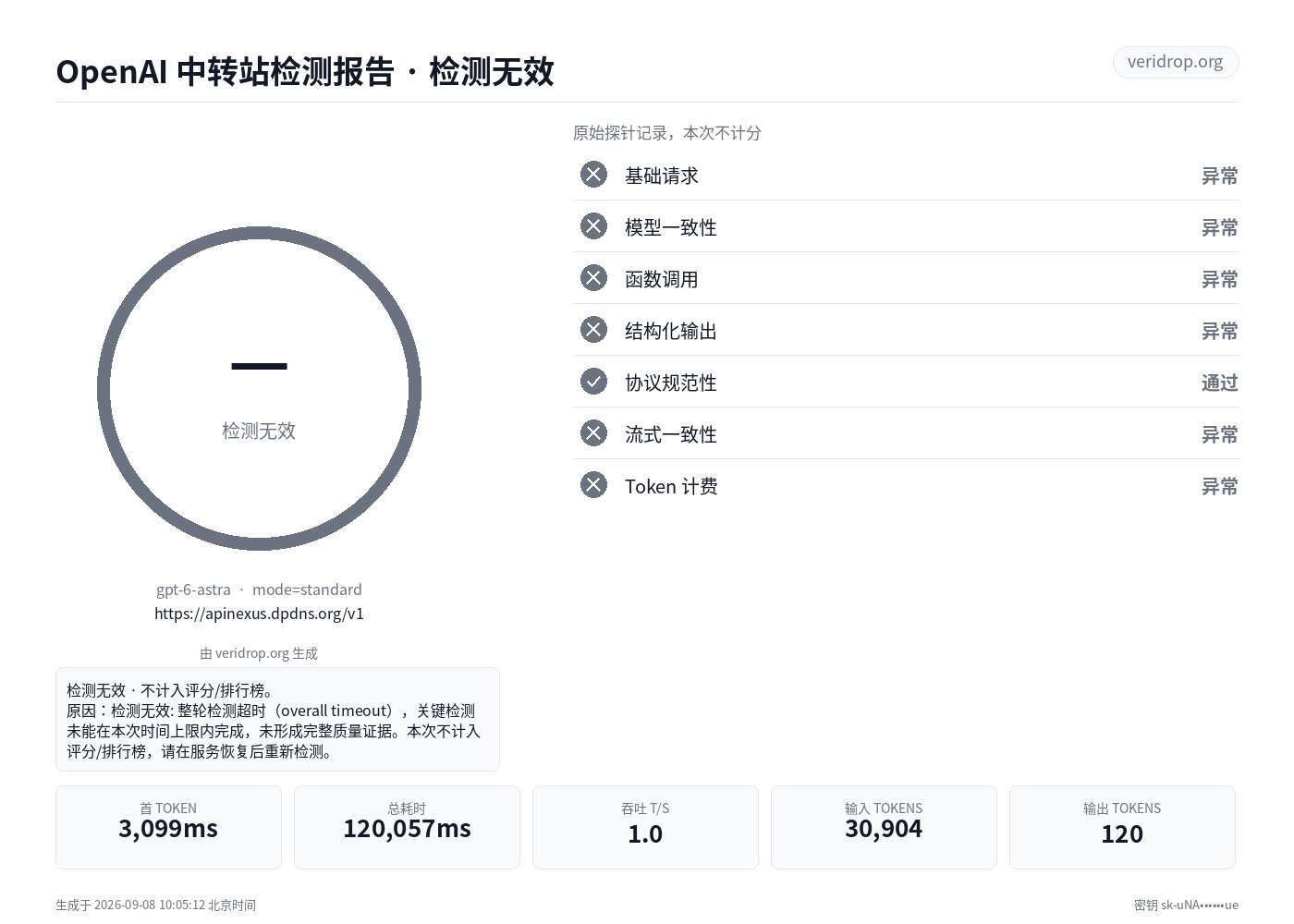Image resolution: width=1294 pixels, height=924 pixels.
Task: Open the https://apinexus.dpdns.org/v1 URL
Action: tap(259, 614)
